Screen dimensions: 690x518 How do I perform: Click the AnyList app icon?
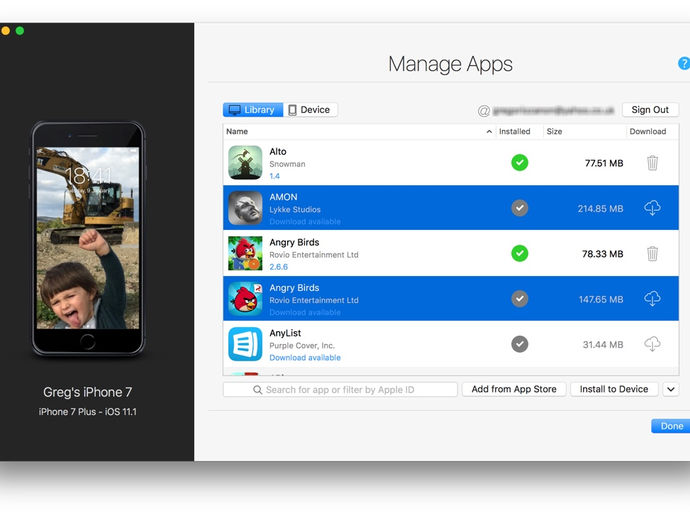(245, 344)
